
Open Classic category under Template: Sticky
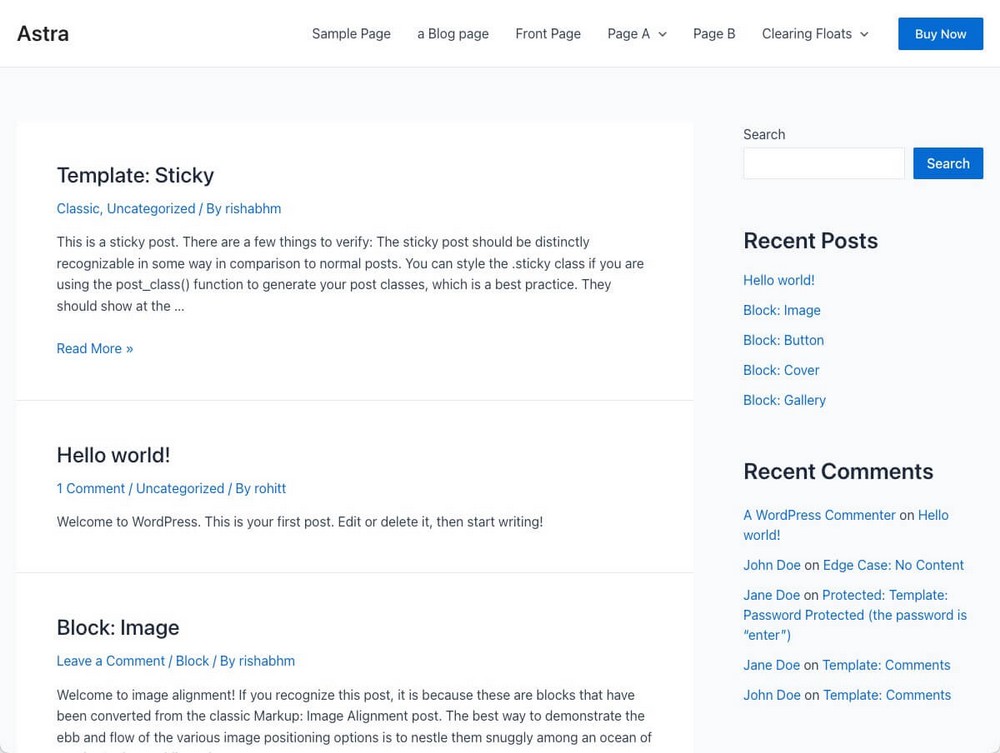click(x=78, y=208)
